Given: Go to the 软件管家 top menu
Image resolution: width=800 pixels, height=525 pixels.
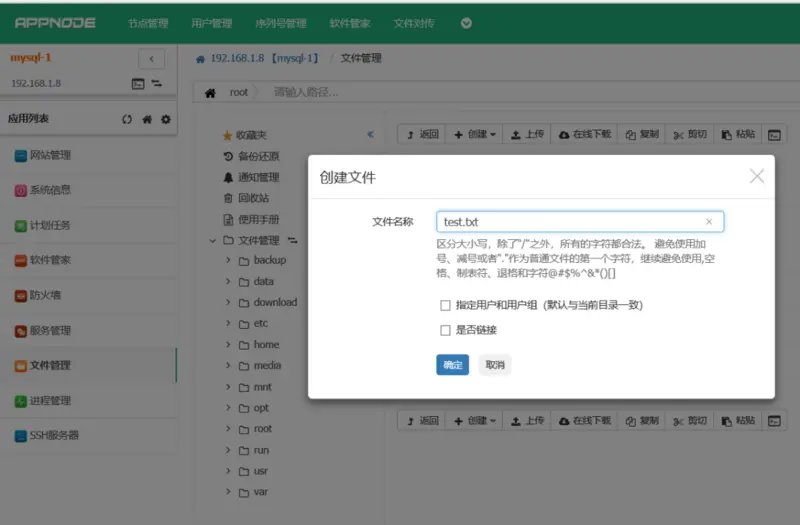Looking at the screenshot, I should click(x=350, y=23).
